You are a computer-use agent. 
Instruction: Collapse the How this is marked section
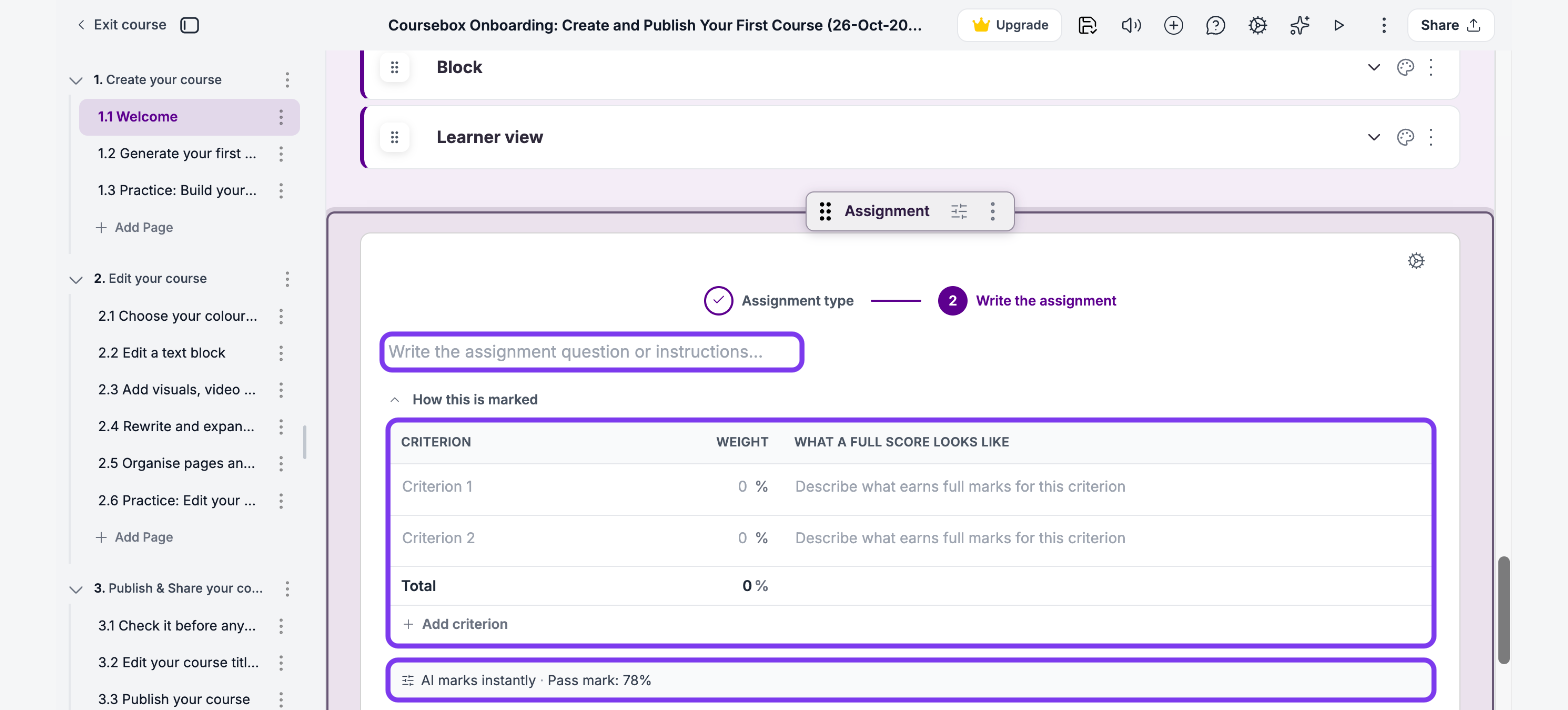[395, 399]
